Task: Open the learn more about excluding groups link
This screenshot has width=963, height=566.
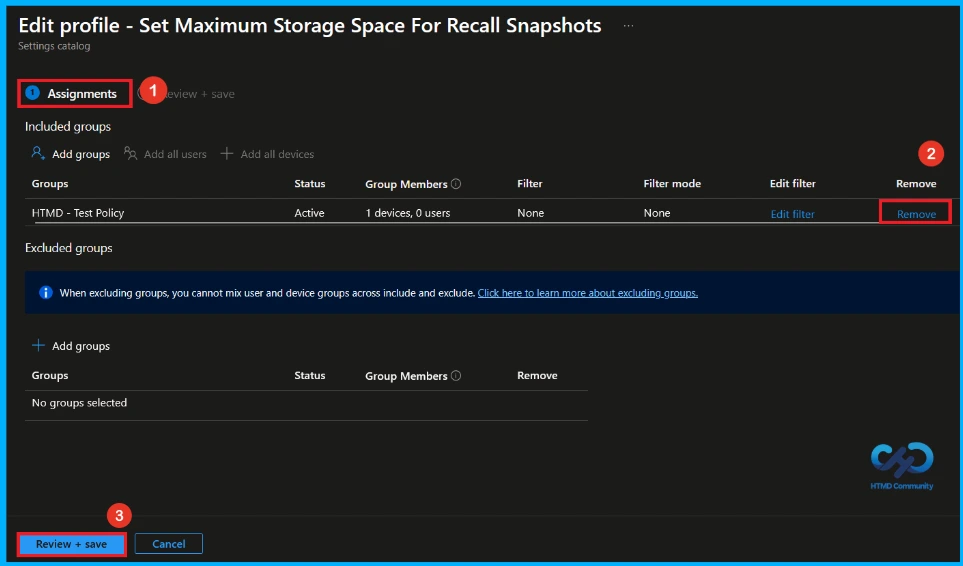Action: point(588,293)
